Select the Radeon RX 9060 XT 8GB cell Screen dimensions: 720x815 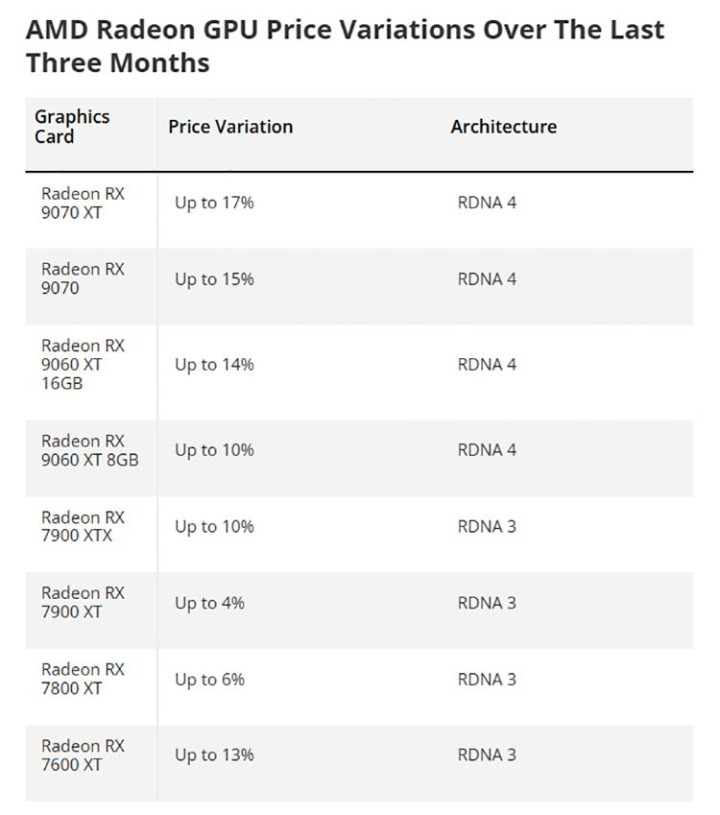tap(89, 451)
